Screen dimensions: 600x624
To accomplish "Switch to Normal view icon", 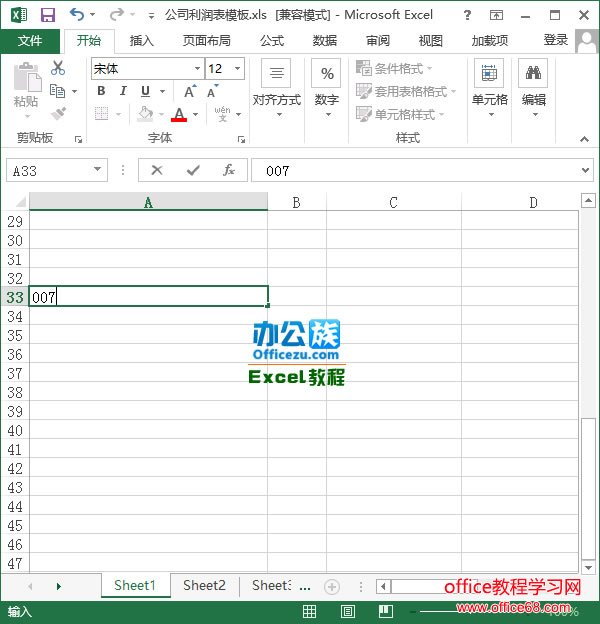I will (309, 611).
